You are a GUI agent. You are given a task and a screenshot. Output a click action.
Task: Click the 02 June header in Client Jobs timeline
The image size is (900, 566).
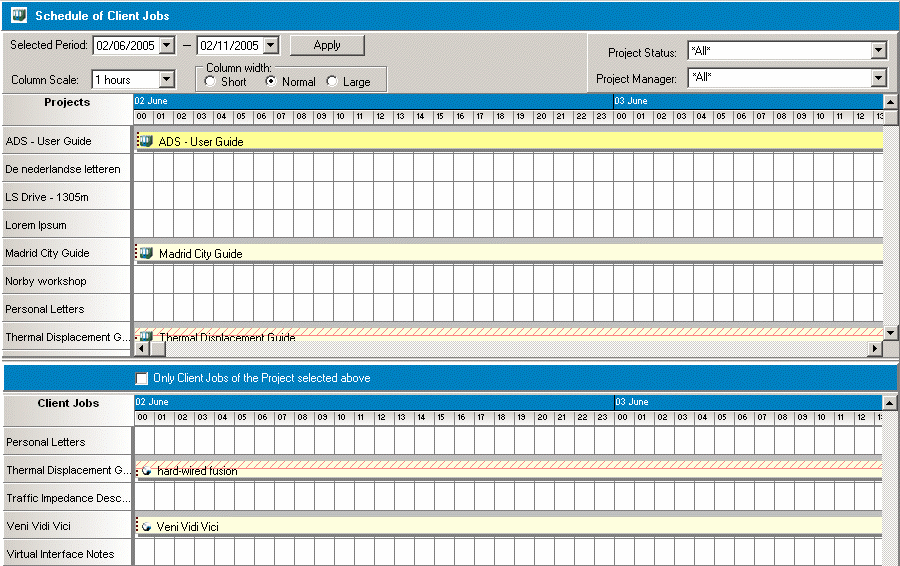tap(374, 402)
